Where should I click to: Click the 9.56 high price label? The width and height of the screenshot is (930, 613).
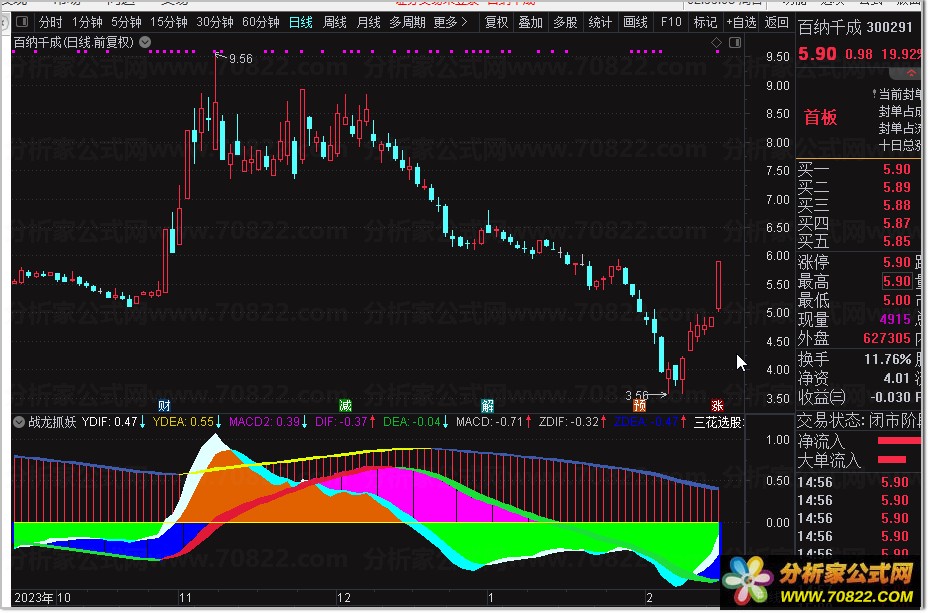[x=241, y=59]
